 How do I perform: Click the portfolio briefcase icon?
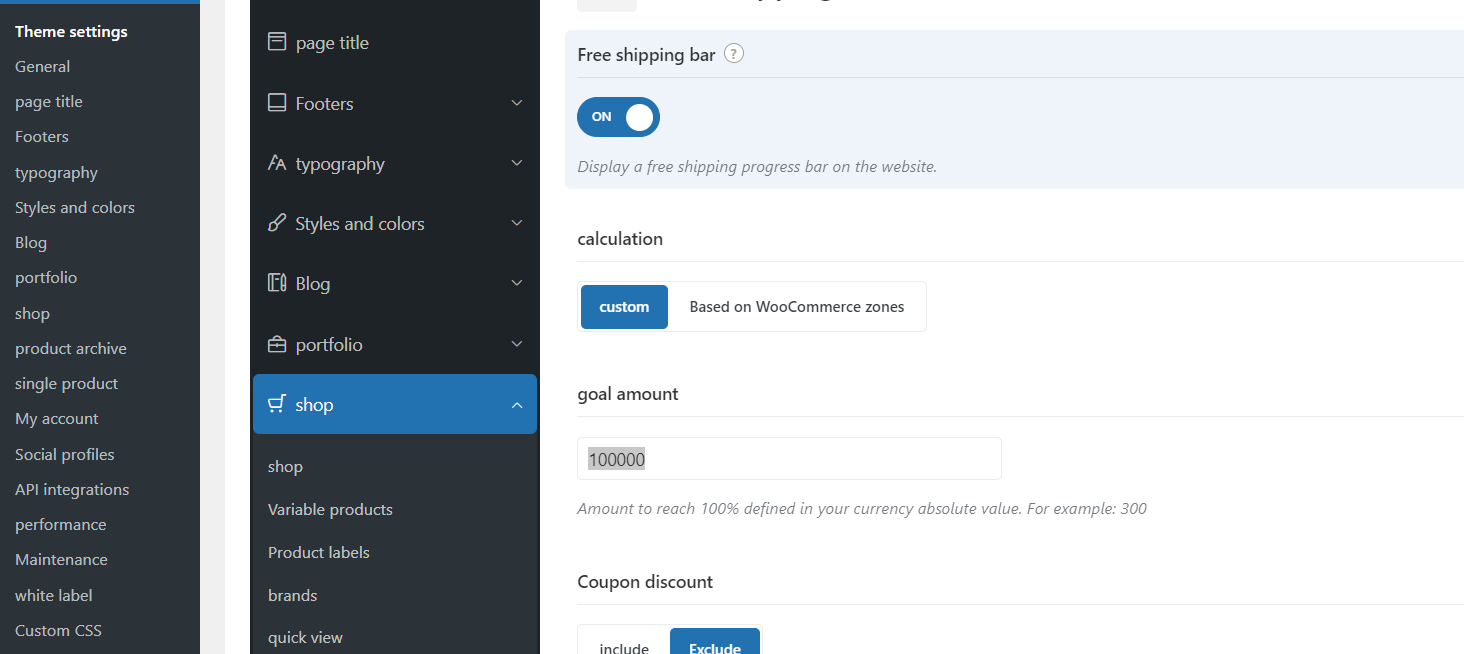[277, 345]
